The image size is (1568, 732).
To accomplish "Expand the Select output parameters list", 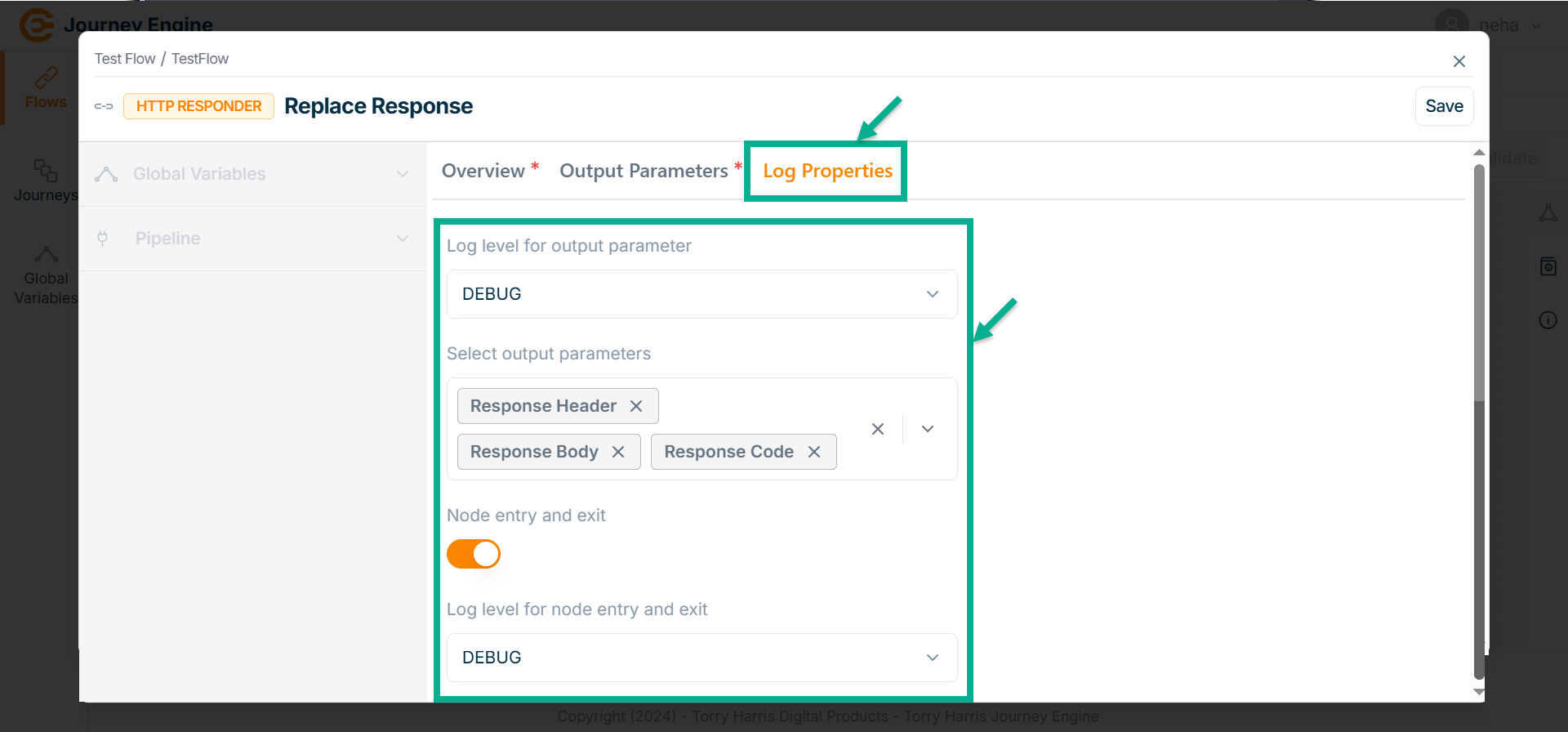I will (928, 429).
